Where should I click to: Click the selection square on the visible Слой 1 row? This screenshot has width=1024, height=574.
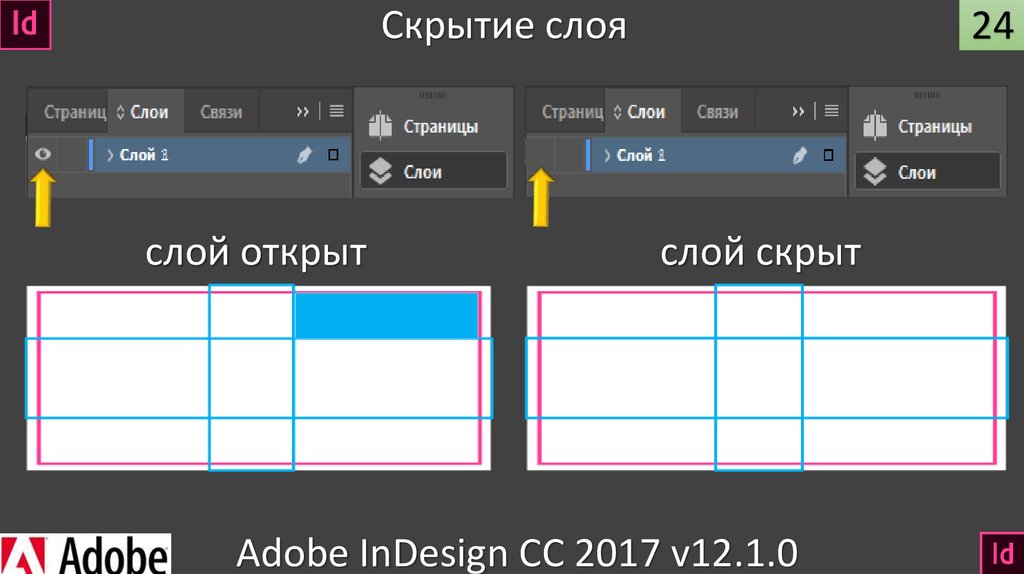[333, 155]
